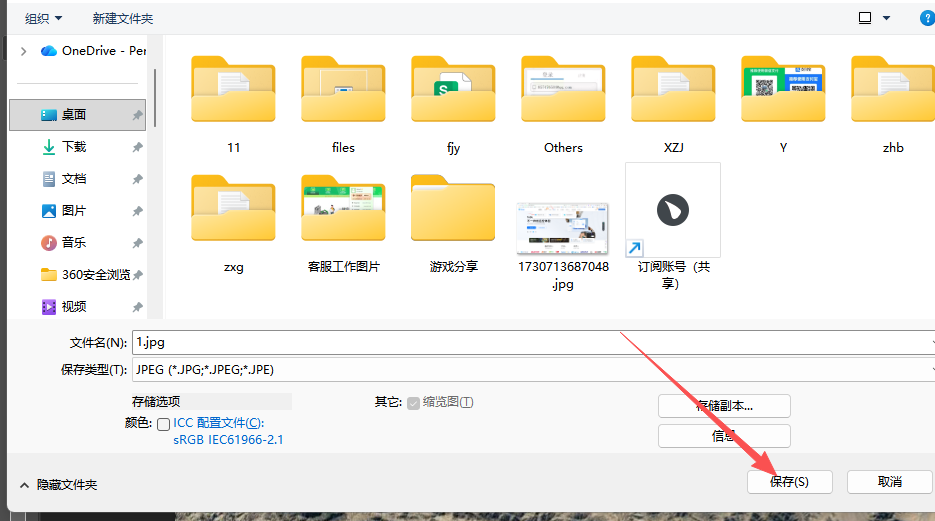Click the 音乐 music icon in sidebar
Screen dimensions: 935x521
pyautogui.click(x=49, y=243)
